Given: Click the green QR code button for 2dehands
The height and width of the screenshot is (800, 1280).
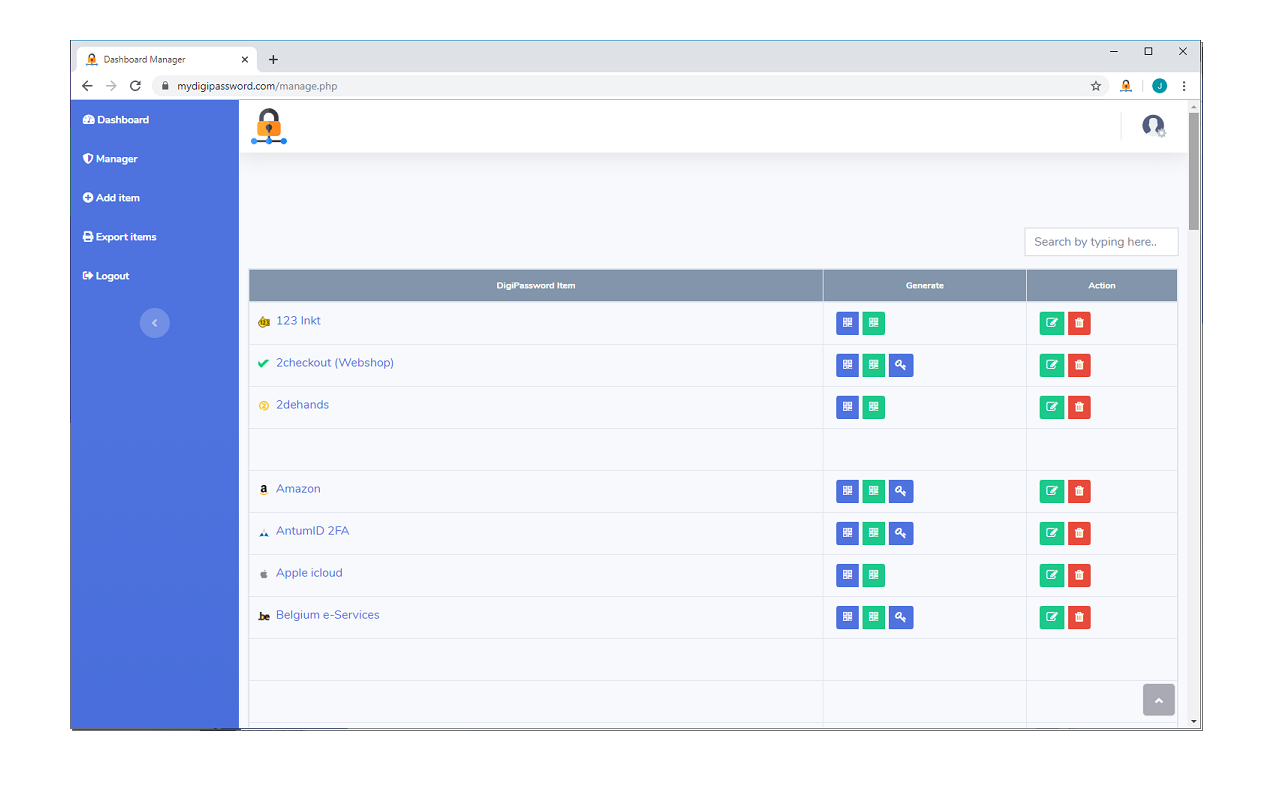Looking at the screenshot, I should coord(873,407).
